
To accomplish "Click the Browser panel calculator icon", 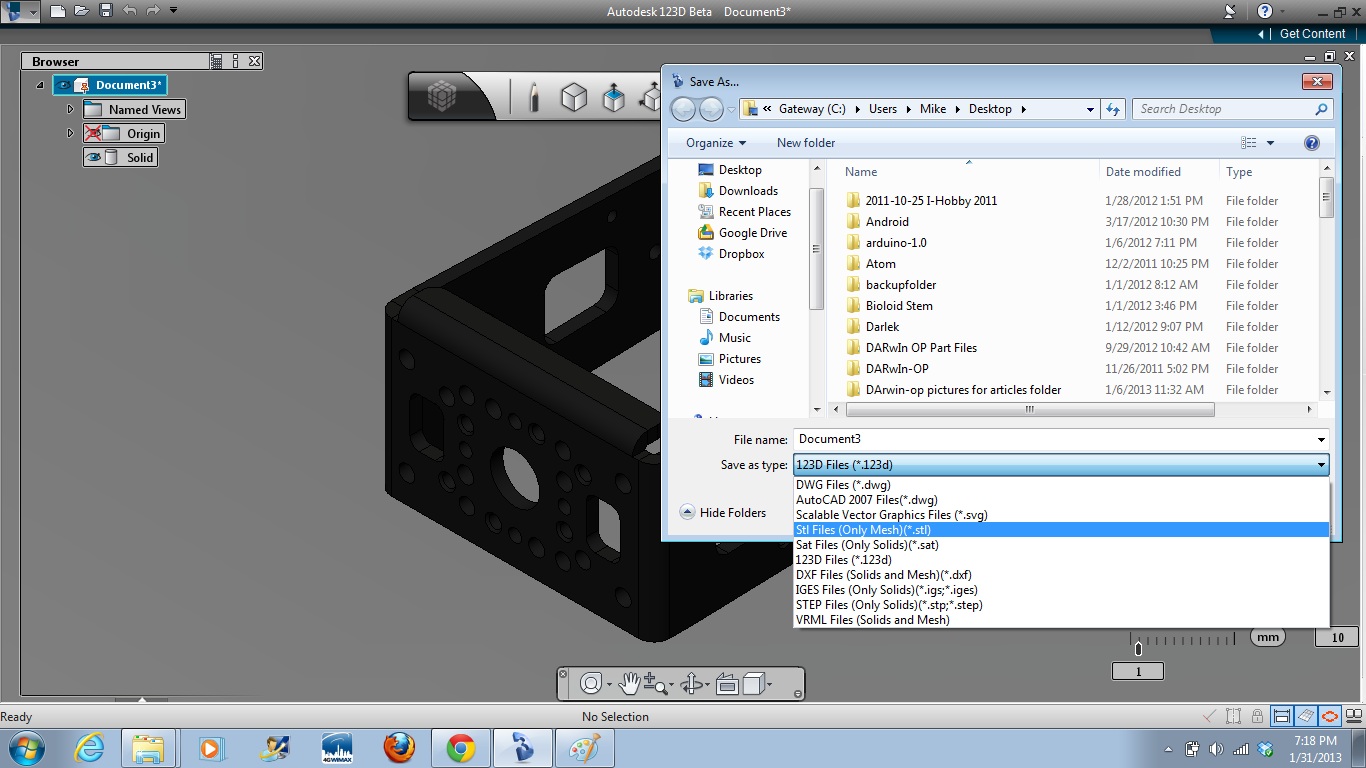I will pyautogui.click(x=217, y=61).
